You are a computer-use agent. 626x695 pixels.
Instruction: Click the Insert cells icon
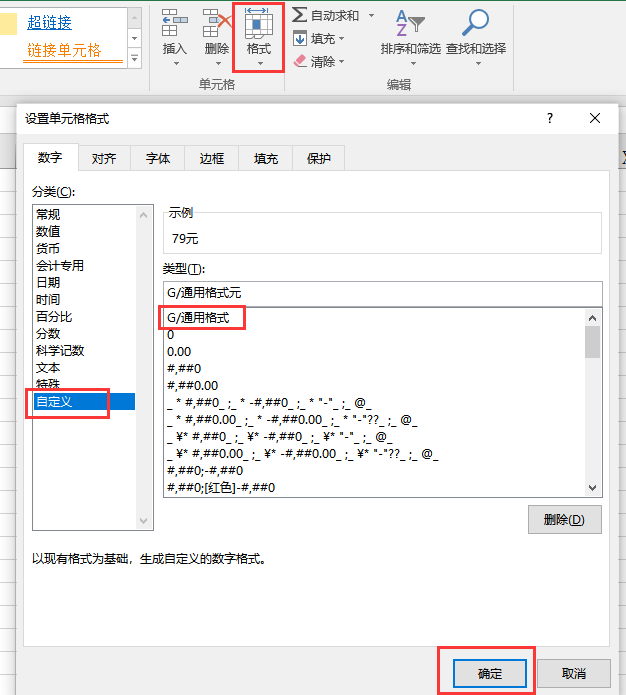pos(174,23)
